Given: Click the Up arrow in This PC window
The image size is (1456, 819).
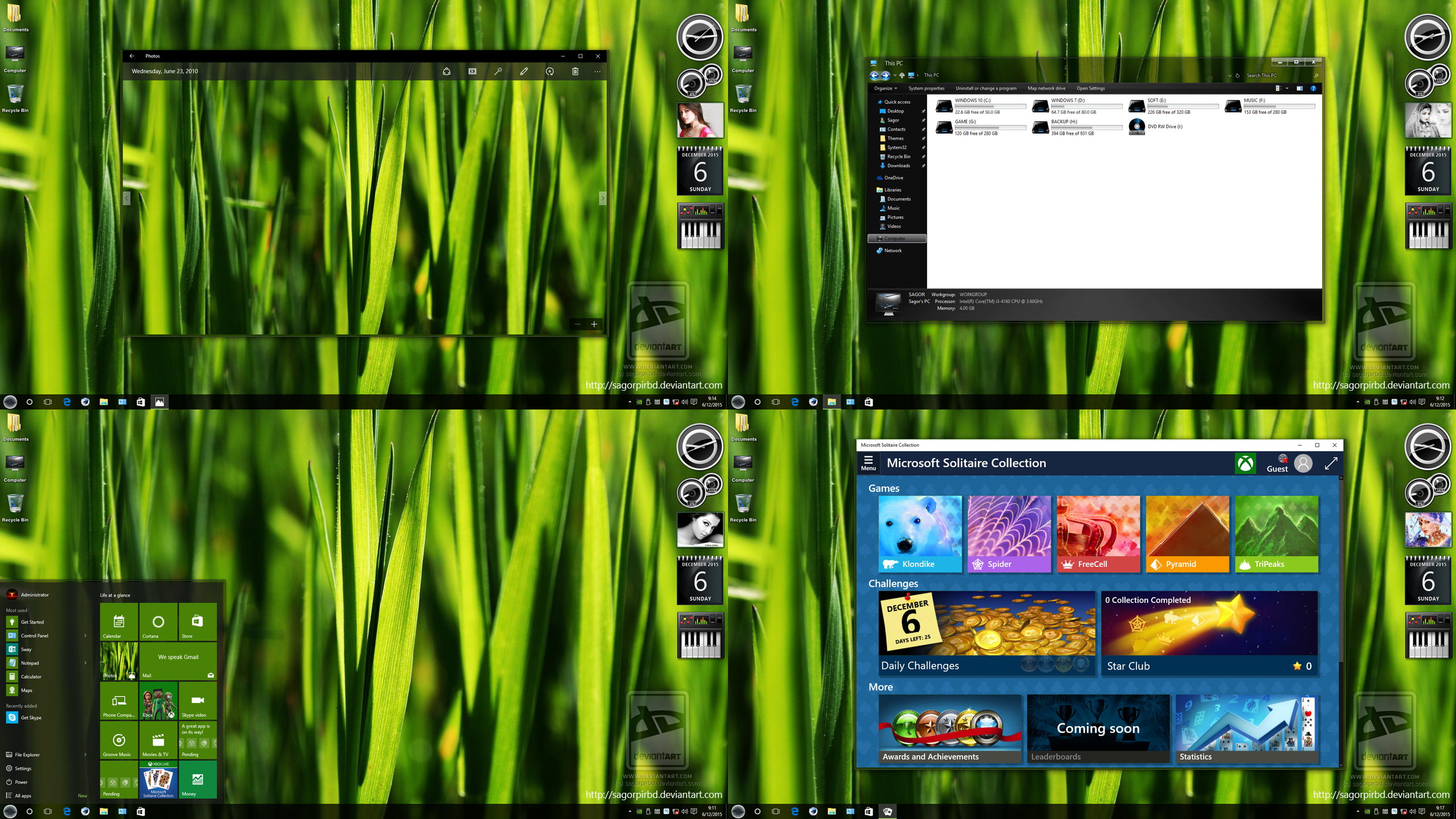Looking at the screenshot, I should pos(901,75).
